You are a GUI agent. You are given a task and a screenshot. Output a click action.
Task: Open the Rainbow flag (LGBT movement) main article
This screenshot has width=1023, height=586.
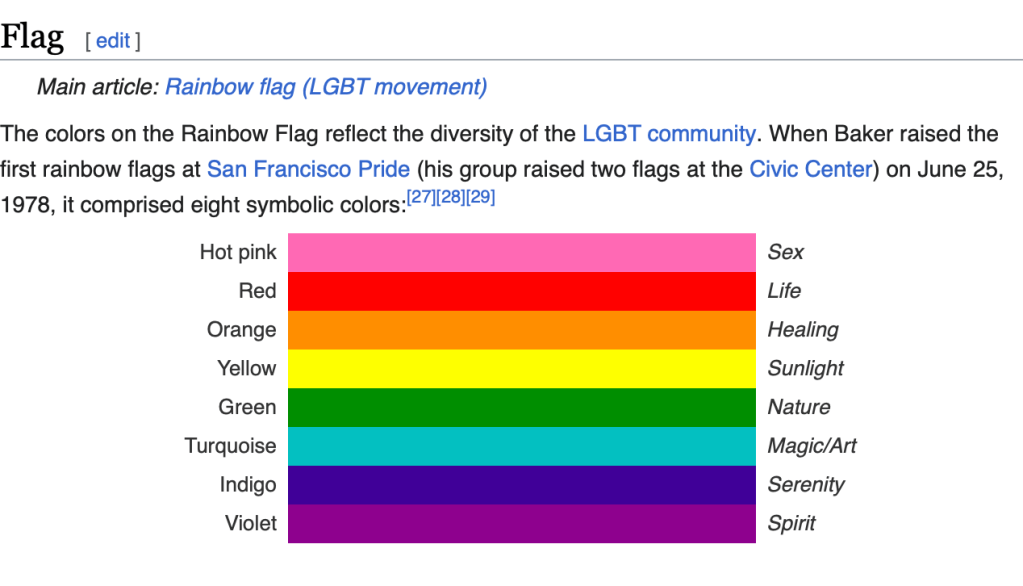click(x=326, y=87)
